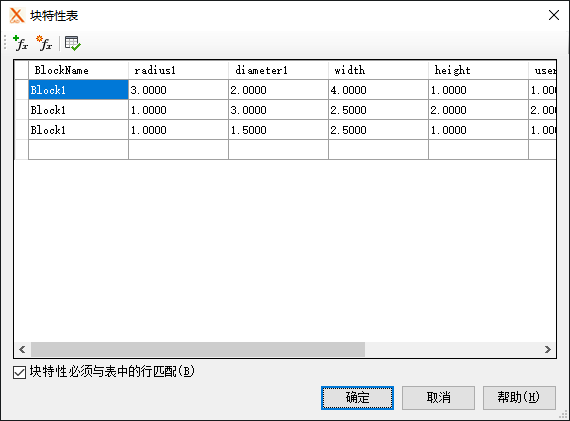This screenshot has height=421, width=570.
Task: Click the left arrow of horizontal scrollbar
Action: (x=22, y=349)
